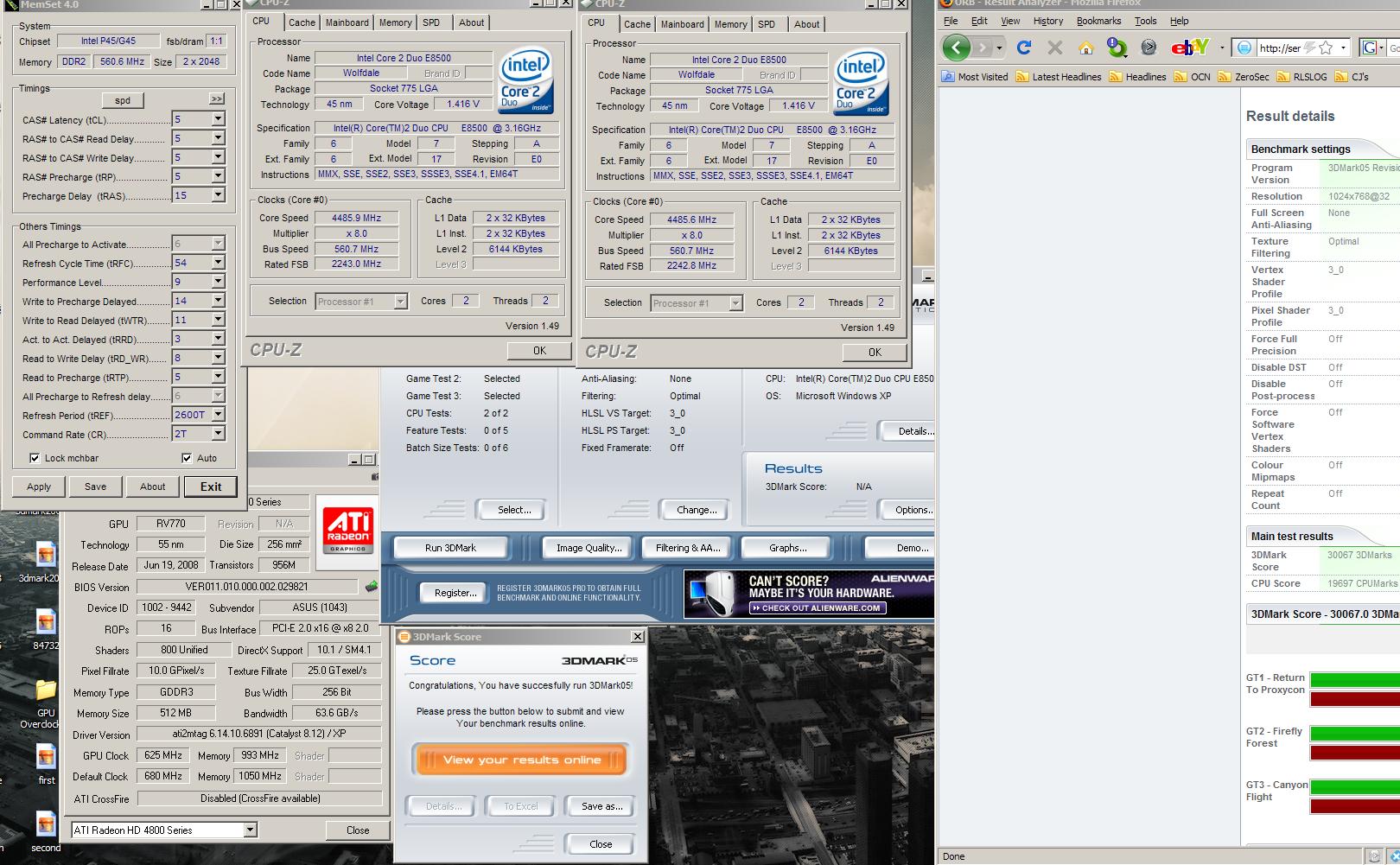The image size is (1400, 865).
Task: Click the spd button in MemSet Timings
Action: pos(123,100)
